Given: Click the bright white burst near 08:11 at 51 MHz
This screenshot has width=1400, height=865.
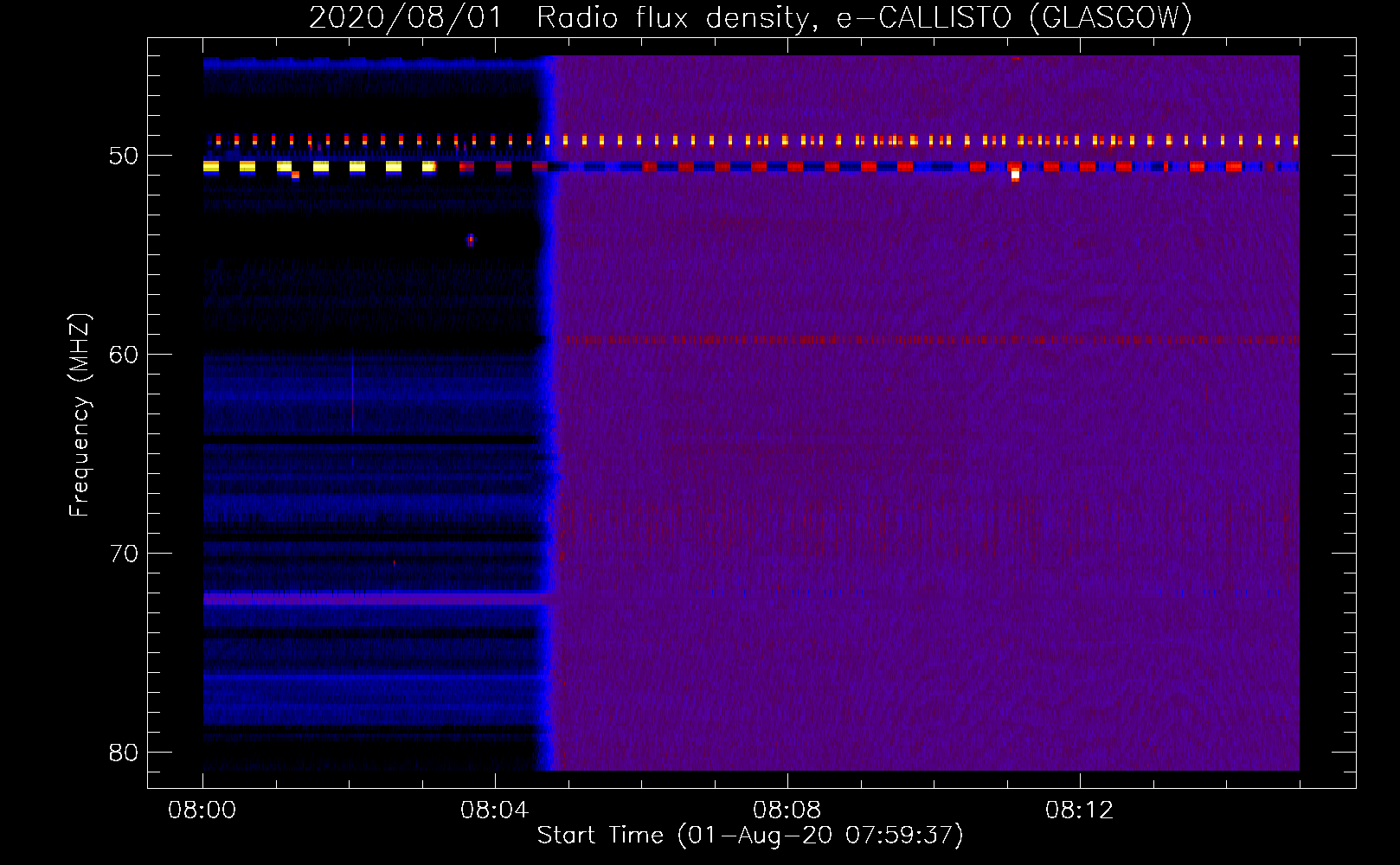Looking at the screenshot, I should coord(1015,175).
